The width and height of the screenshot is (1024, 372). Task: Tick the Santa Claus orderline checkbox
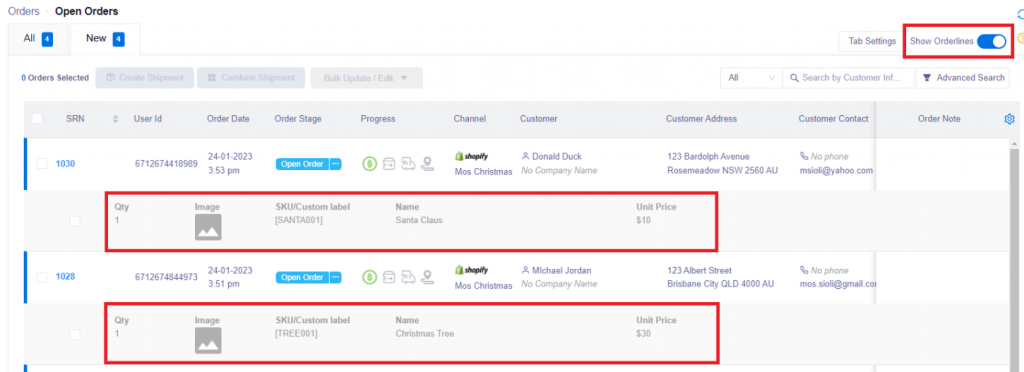click(75, 221)
